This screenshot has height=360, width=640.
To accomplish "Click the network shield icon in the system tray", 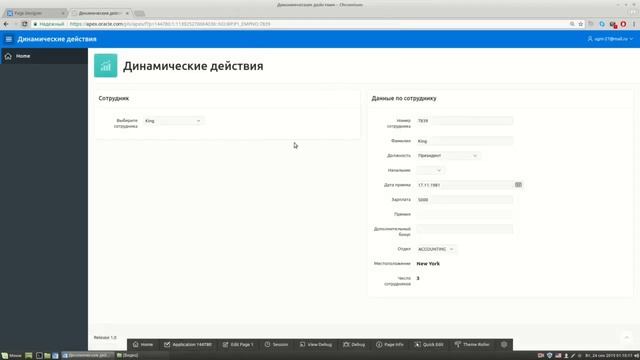I will [x=550, y=356].
